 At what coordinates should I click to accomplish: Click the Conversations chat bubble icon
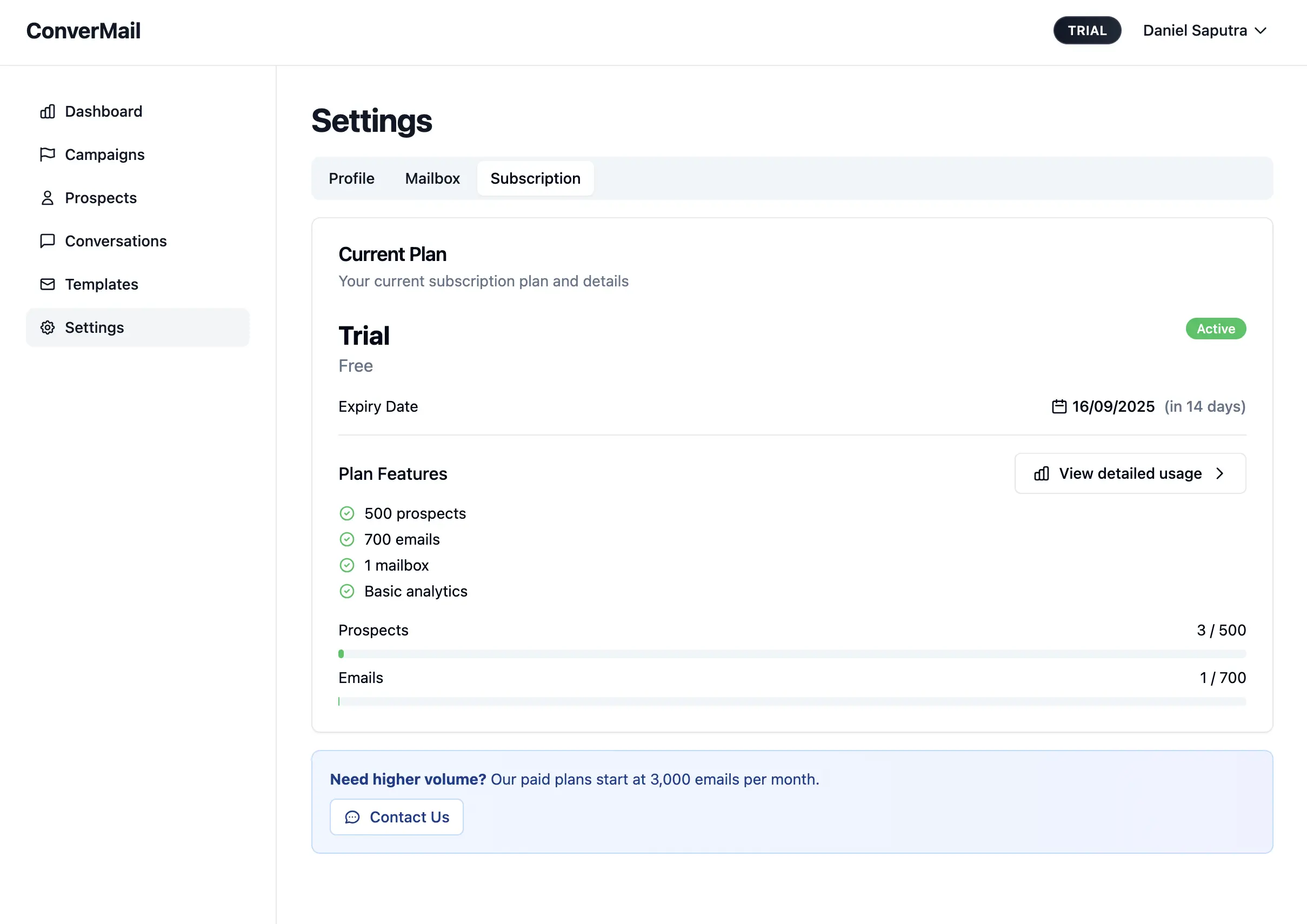pos(48,241)
